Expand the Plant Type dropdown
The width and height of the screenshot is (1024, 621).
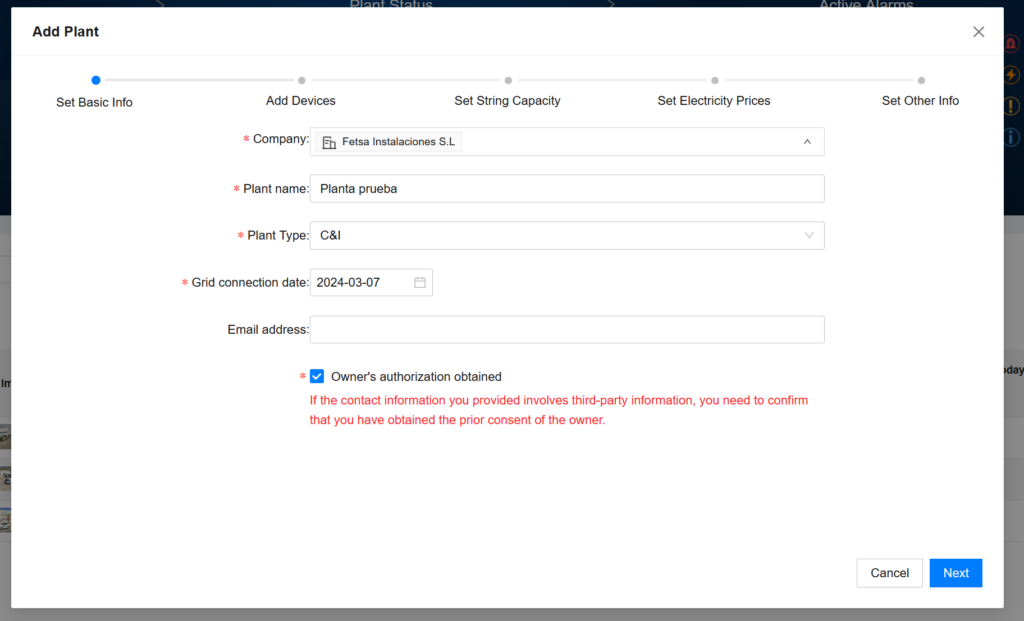pos(808,236)
